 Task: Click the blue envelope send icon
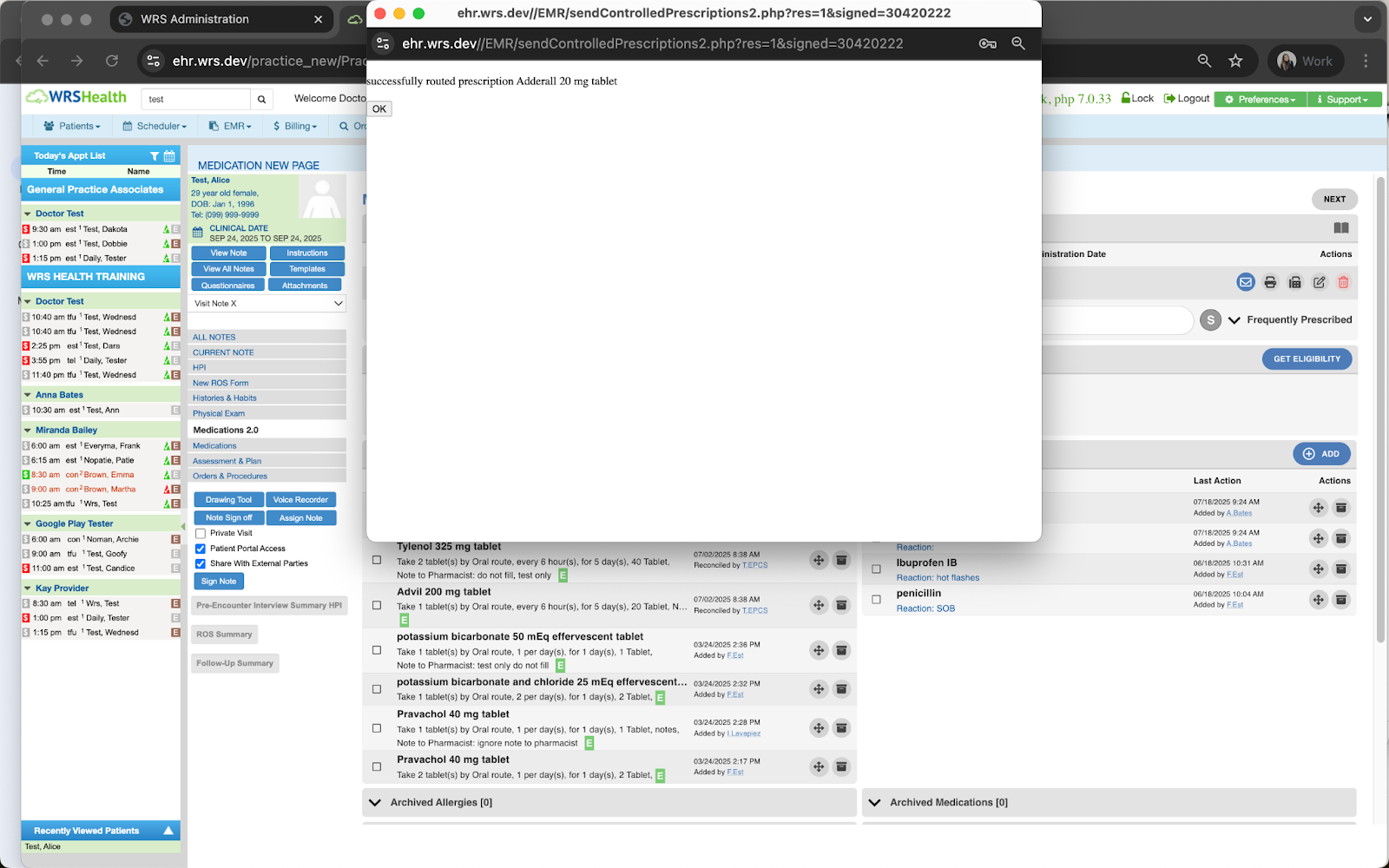(1246, 282)
